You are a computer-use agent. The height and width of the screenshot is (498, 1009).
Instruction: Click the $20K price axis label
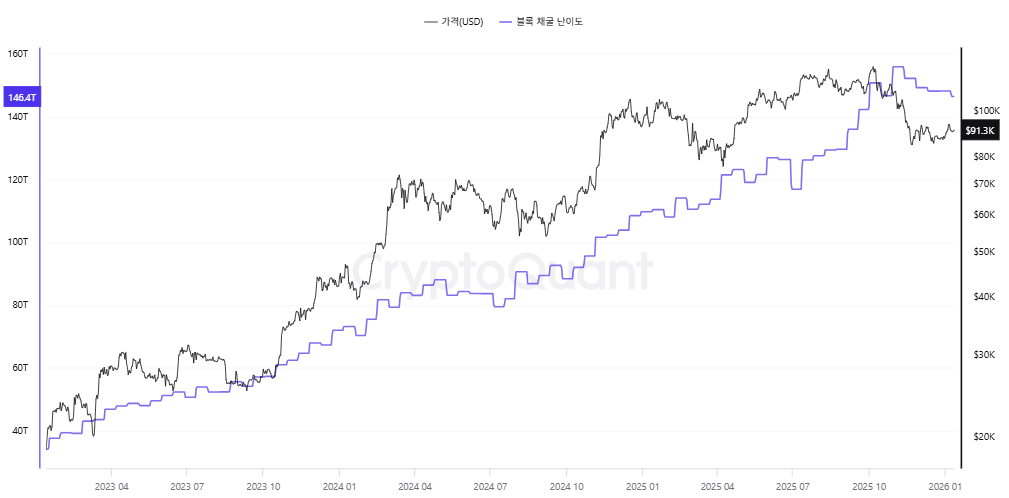pos(985,437)
